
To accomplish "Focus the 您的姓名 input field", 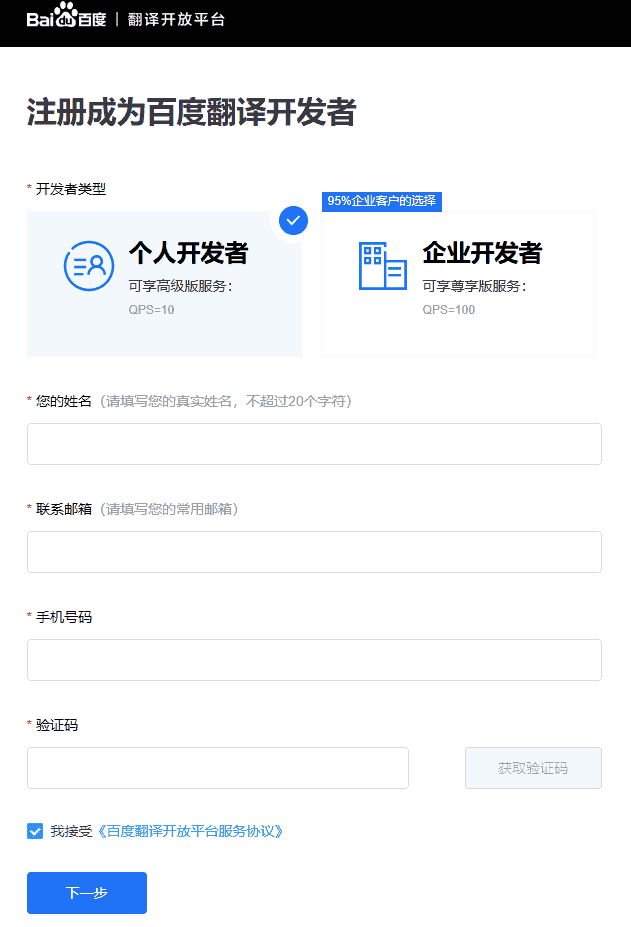I will point(315,444).
